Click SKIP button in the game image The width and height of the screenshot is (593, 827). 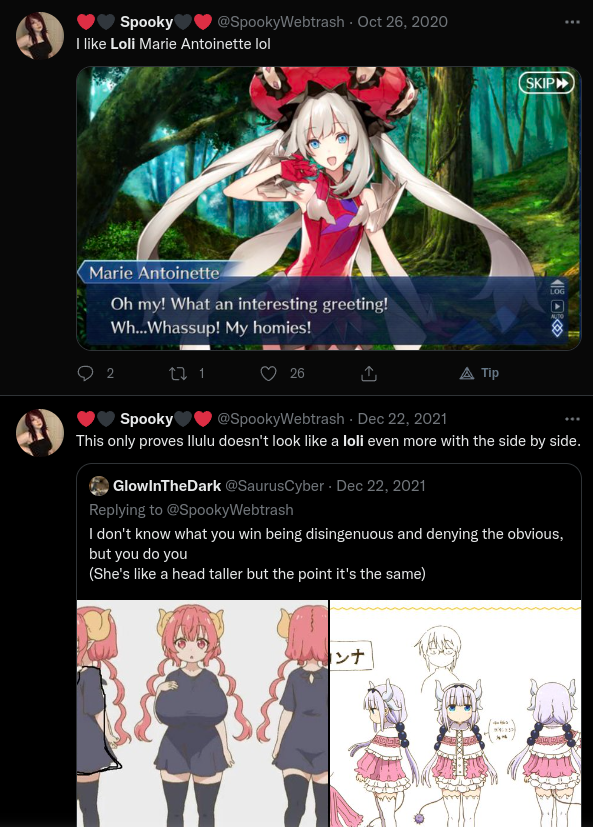click(x=546, y=83)
